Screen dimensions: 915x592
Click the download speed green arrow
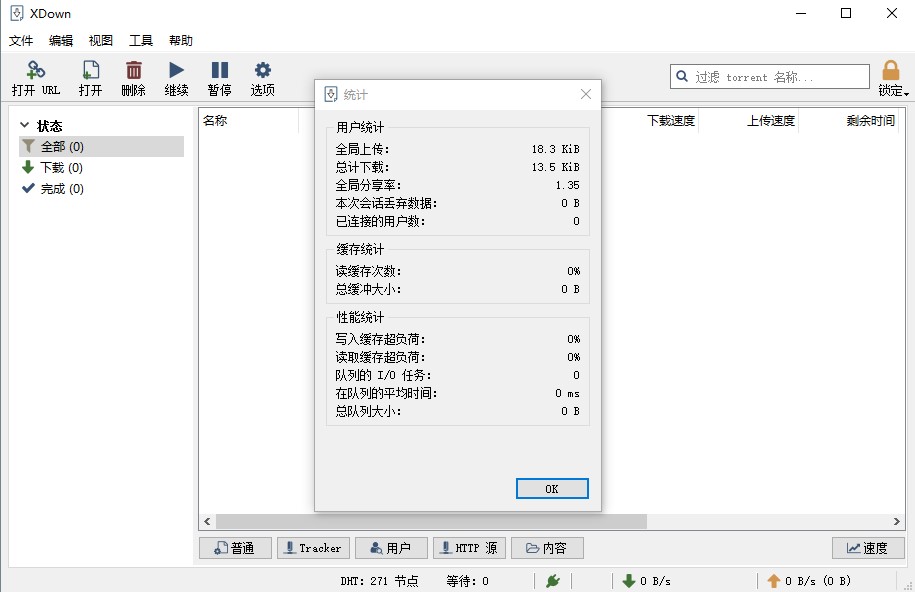[628, 581]
